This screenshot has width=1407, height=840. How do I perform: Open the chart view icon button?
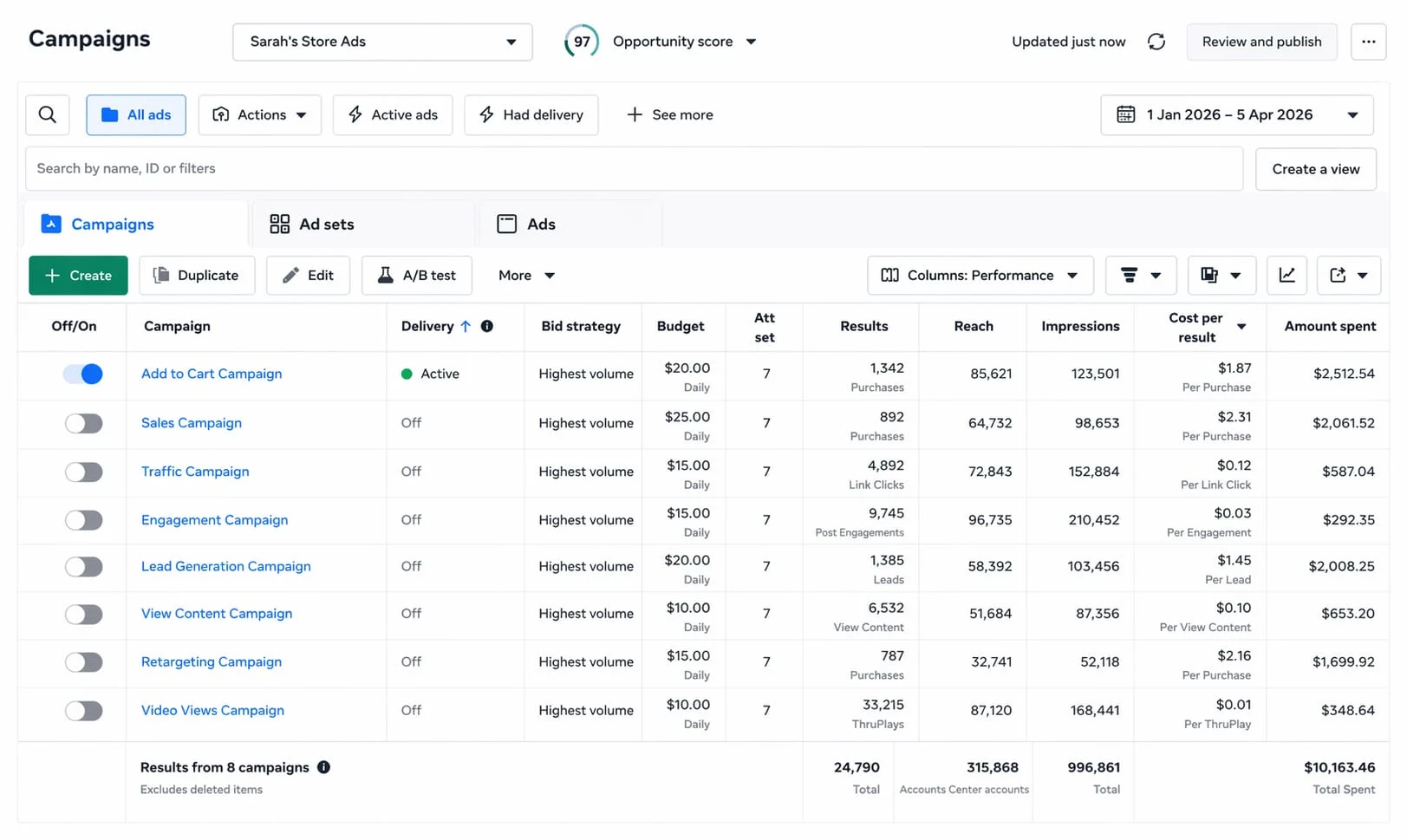1287,275
